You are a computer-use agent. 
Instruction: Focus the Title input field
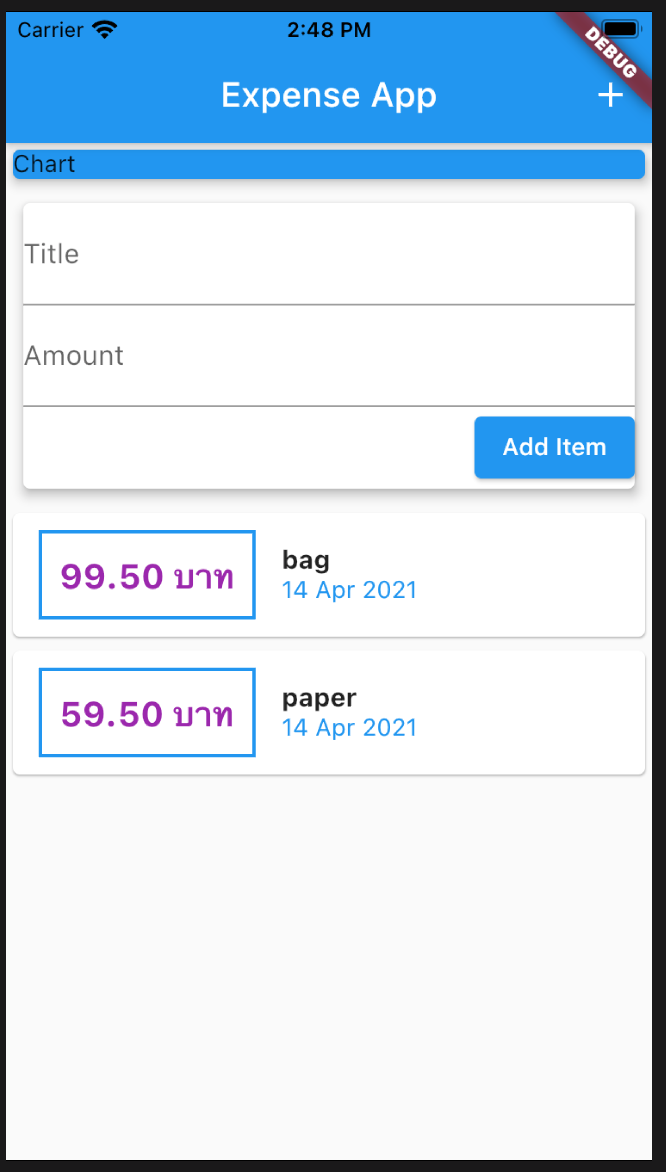(328, 255)
